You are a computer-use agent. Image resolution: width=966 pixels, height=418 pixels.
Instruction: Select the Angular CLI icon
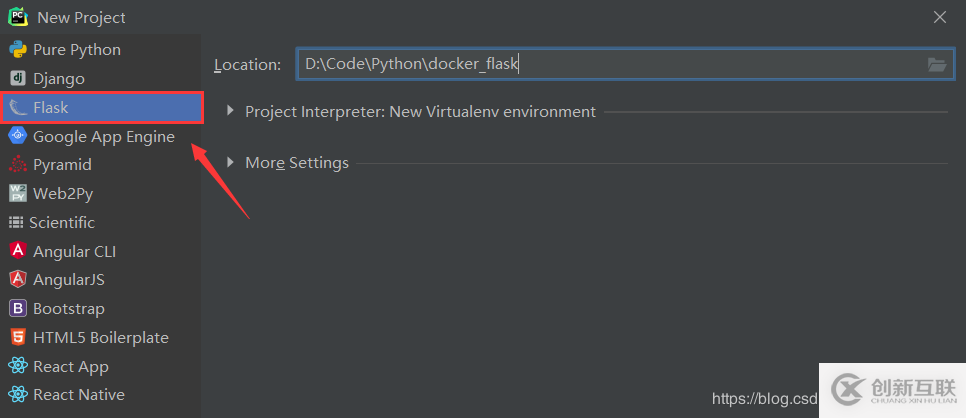click(17, 251)
